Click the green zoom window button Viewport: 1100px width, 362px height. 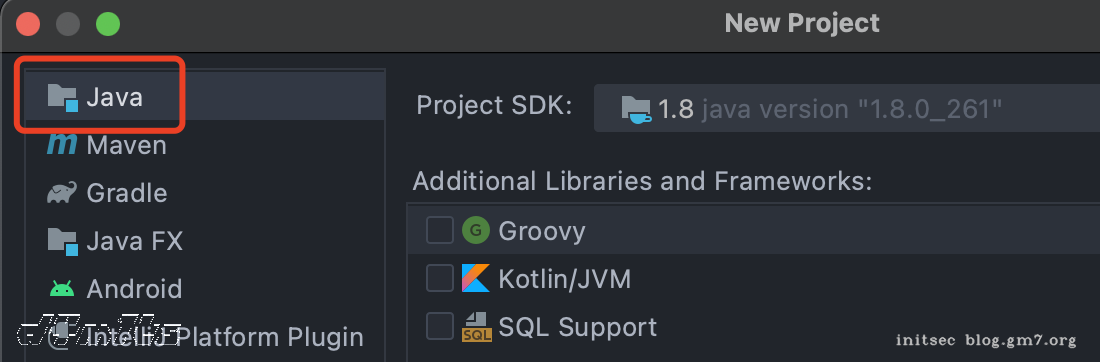click(x=108, y=24)
